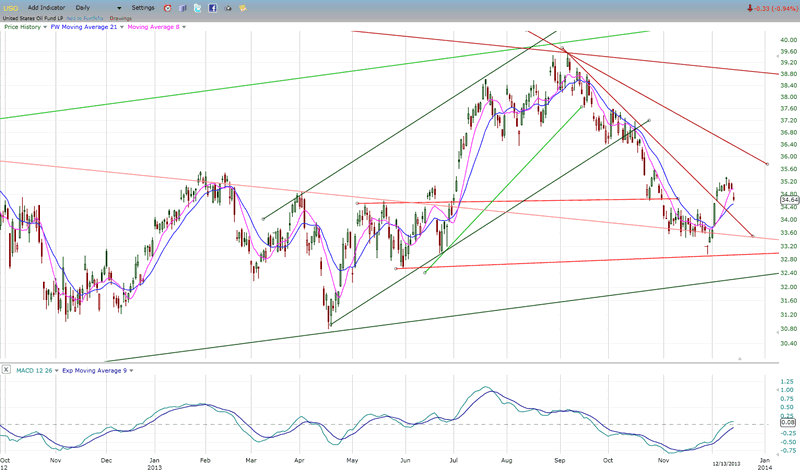This screenshot has width=800, height=471.
Task: Click the 34.64 current price label
Action: pyautogui.click(x=789, y=200)
